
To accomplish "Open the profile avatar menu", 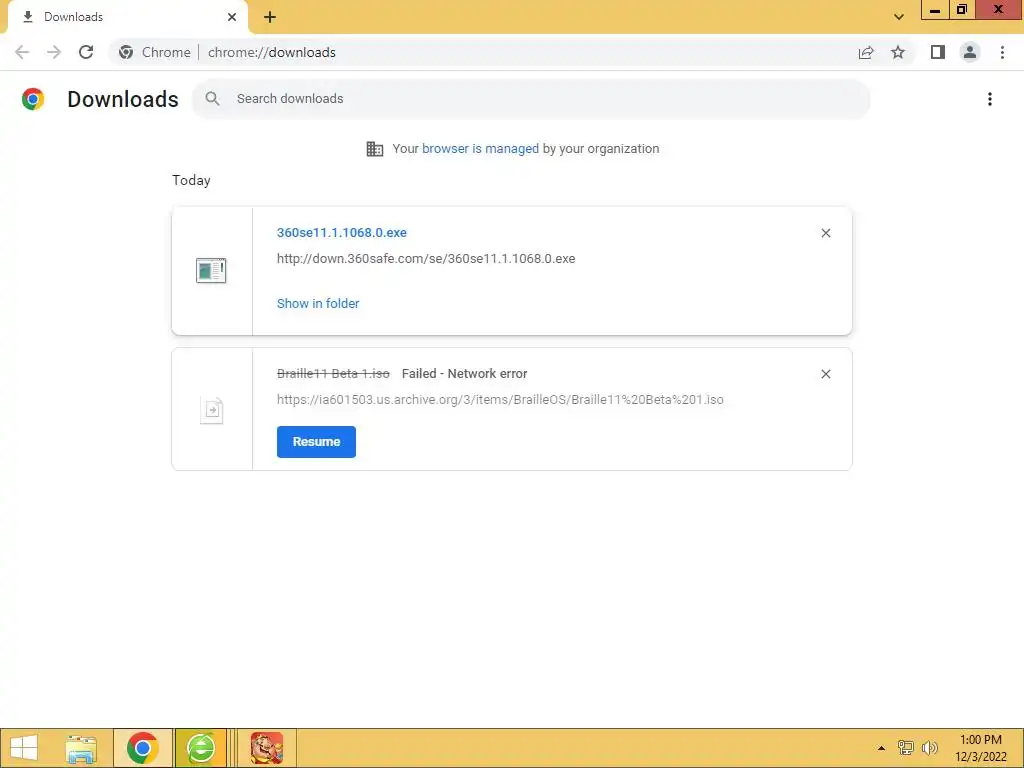I will click(970, 52).
